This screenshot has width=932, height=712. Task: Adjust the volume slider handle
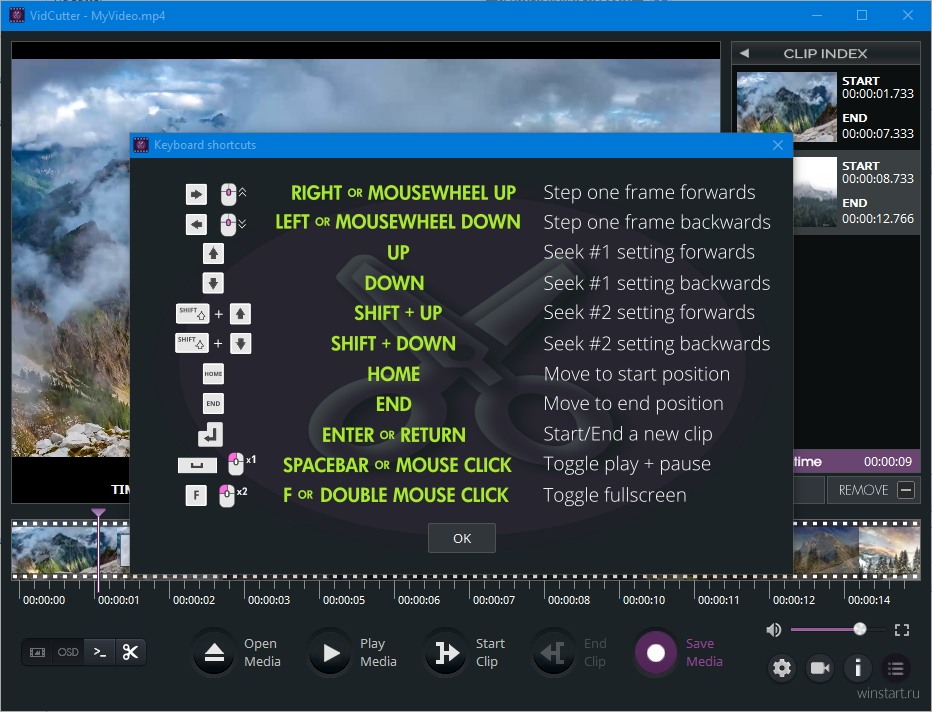(859, 629)
